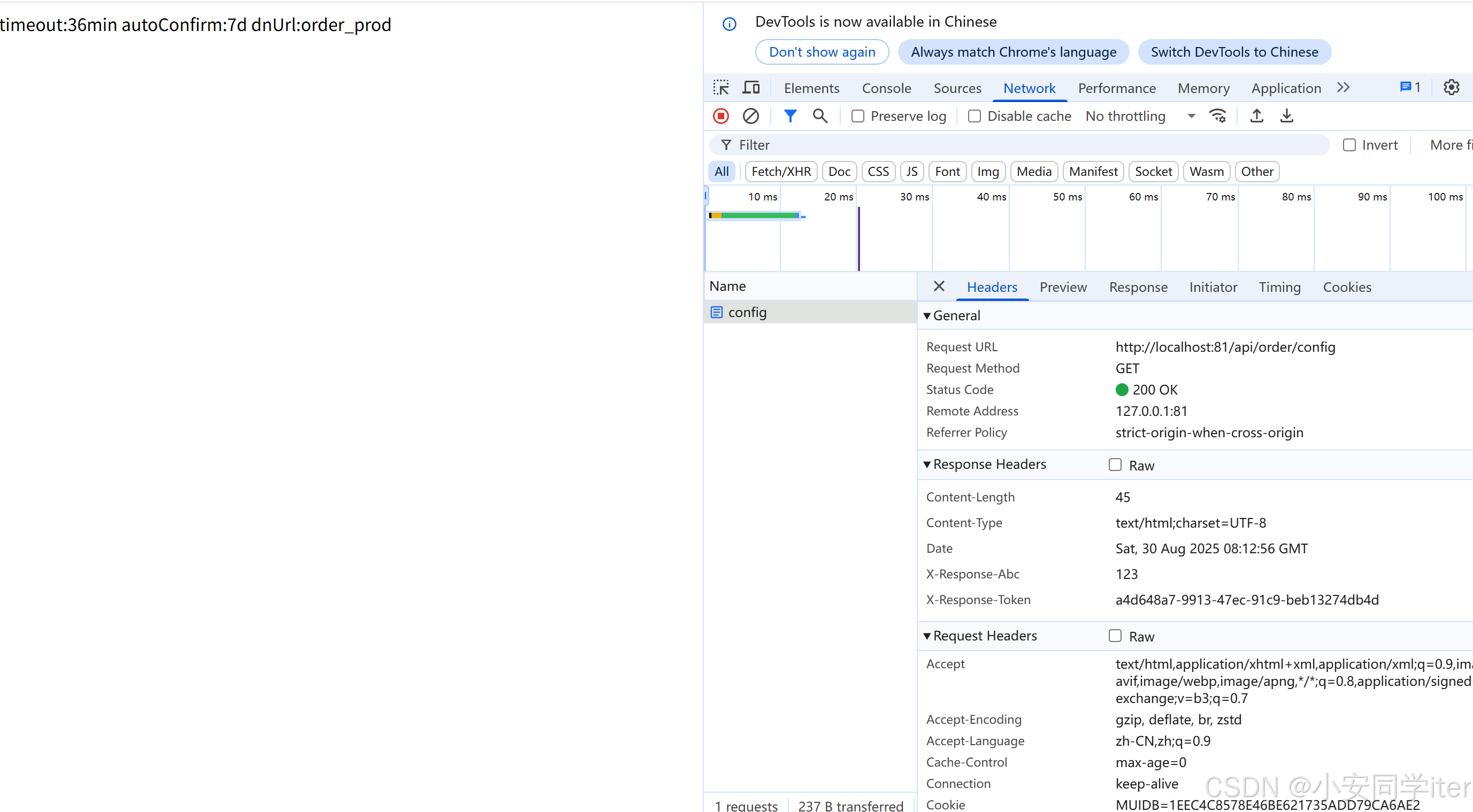Screen dimensions: 1473x812
Task: Click the request bar in timeline overview
Action: click(755, 215)
